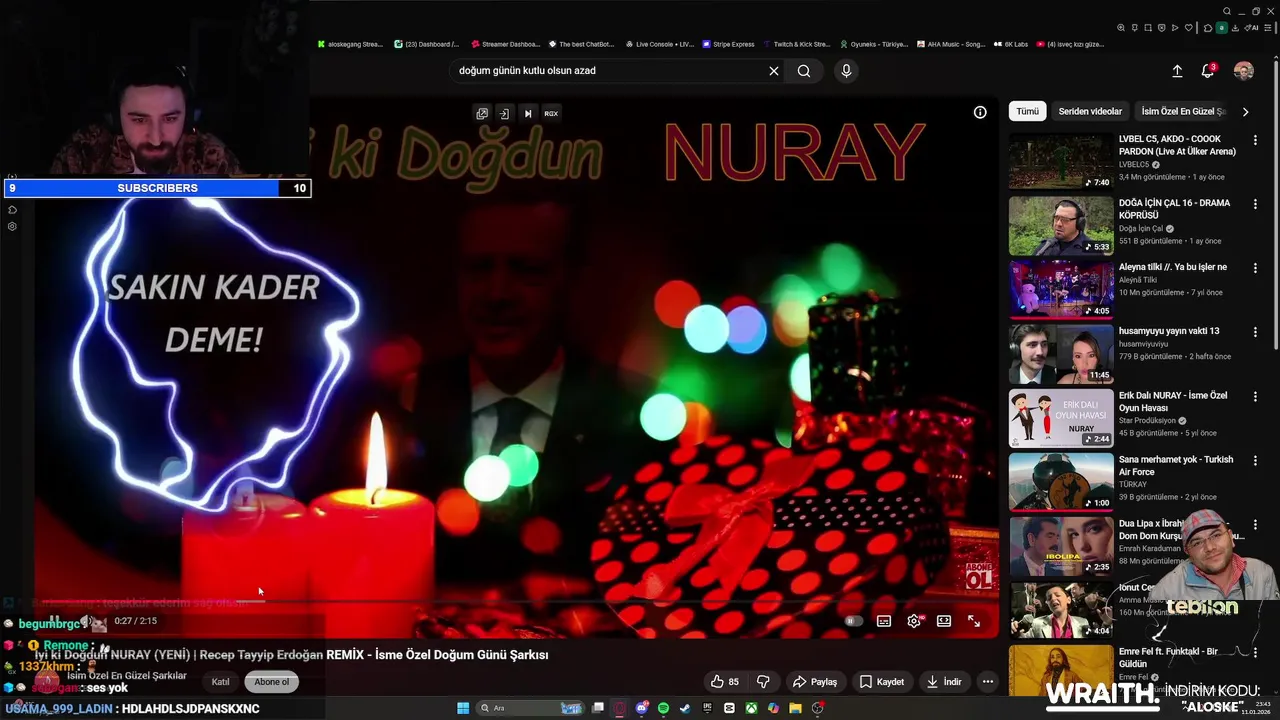The height and width of the screenshot is (720, 1280).
Task: Open File Explorer folder from the taskbar
Action: (x=795, y=708)
